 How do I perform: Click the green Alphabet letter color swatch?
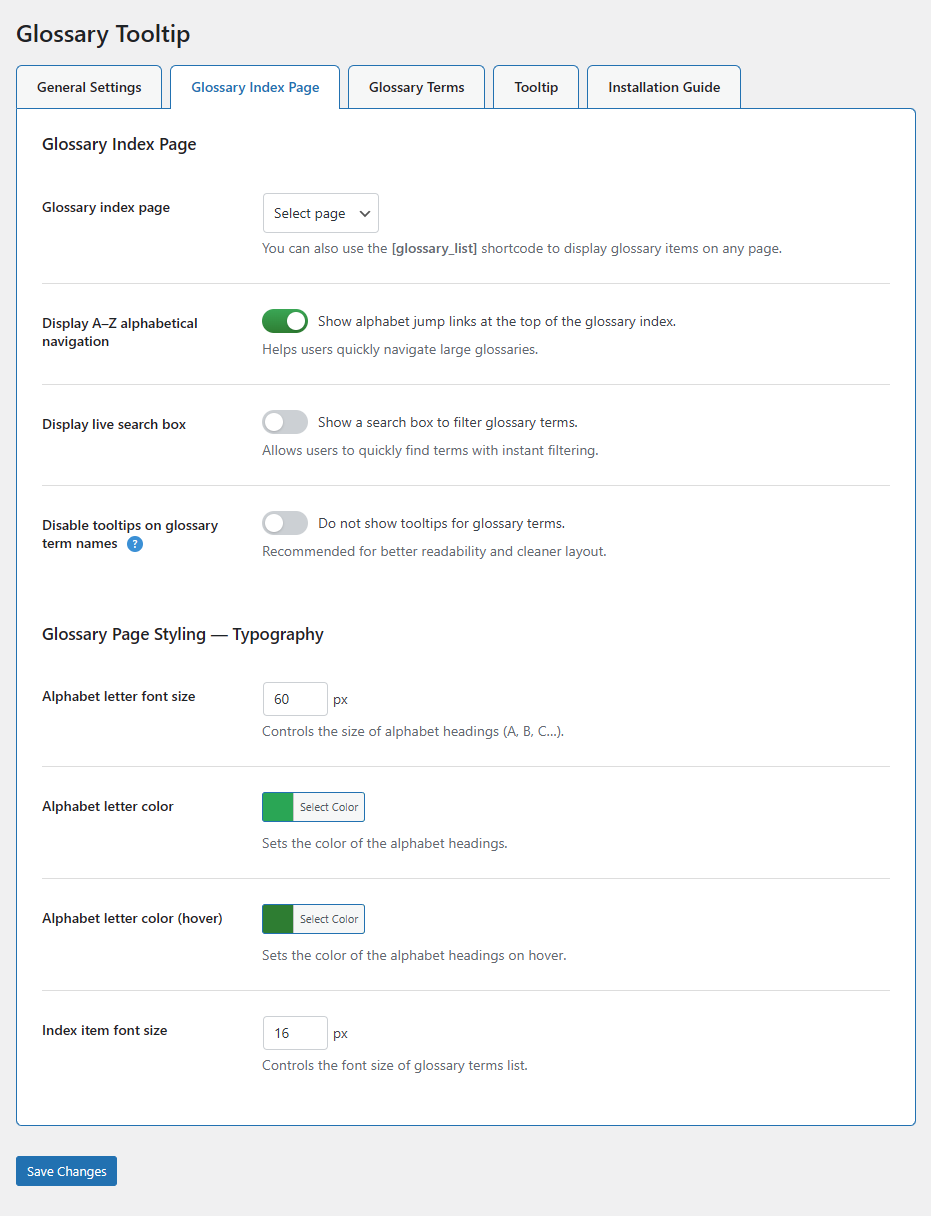278,807
